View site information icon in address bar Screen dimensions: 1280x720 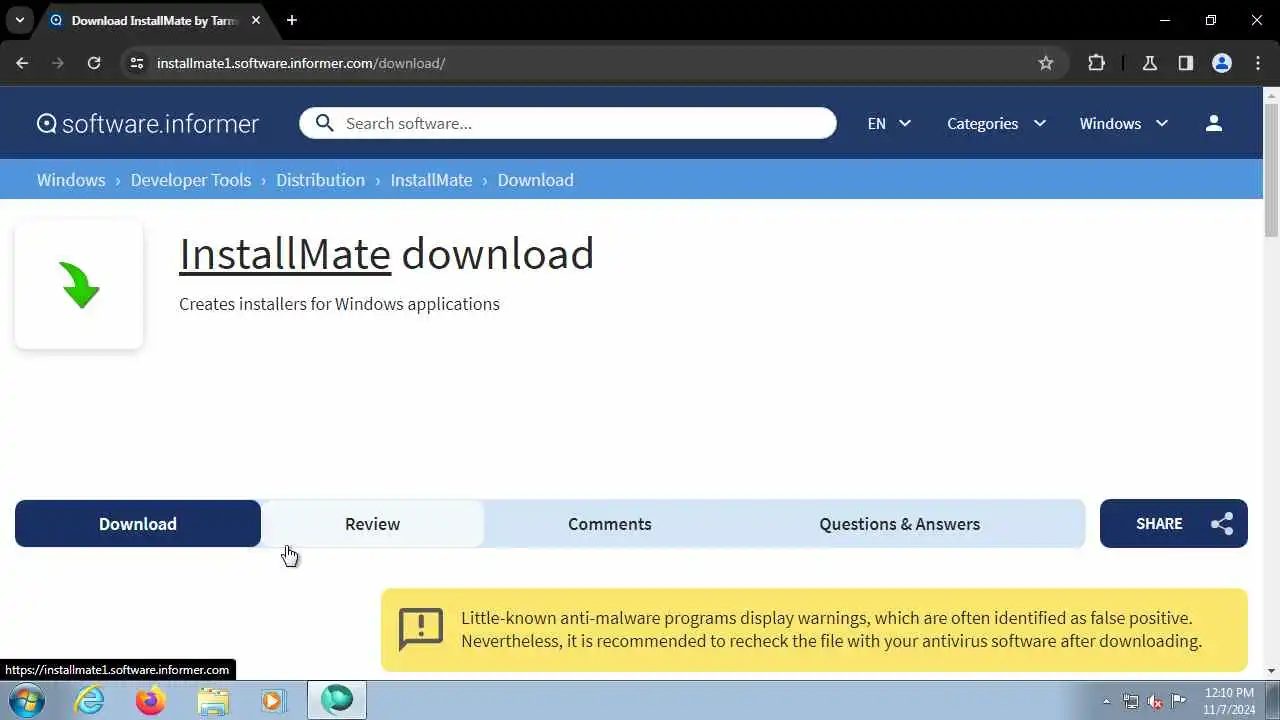[138, 63]
